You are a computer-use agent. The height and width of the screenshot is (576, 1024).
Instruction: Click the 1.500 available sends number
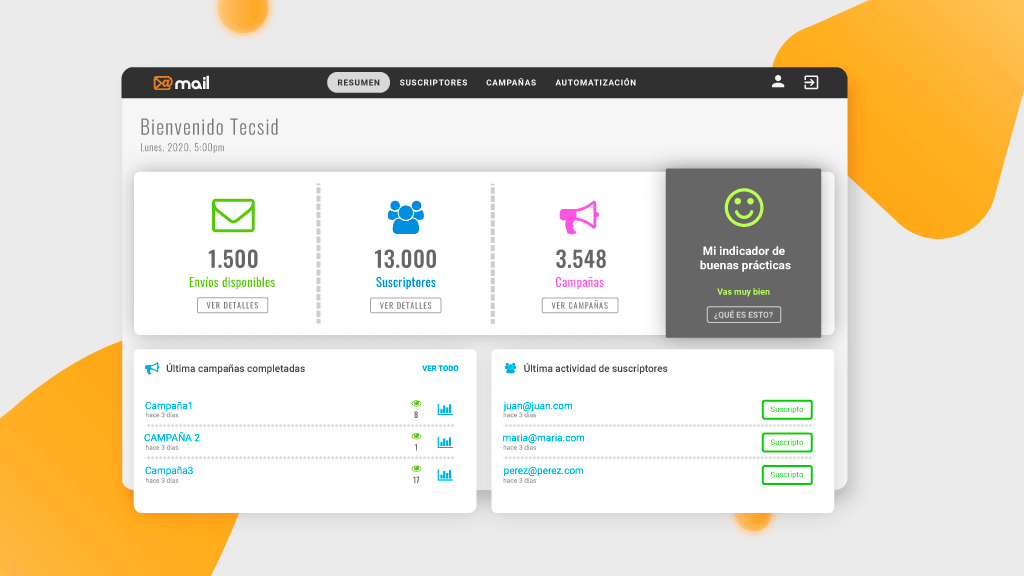coord(232,259)
